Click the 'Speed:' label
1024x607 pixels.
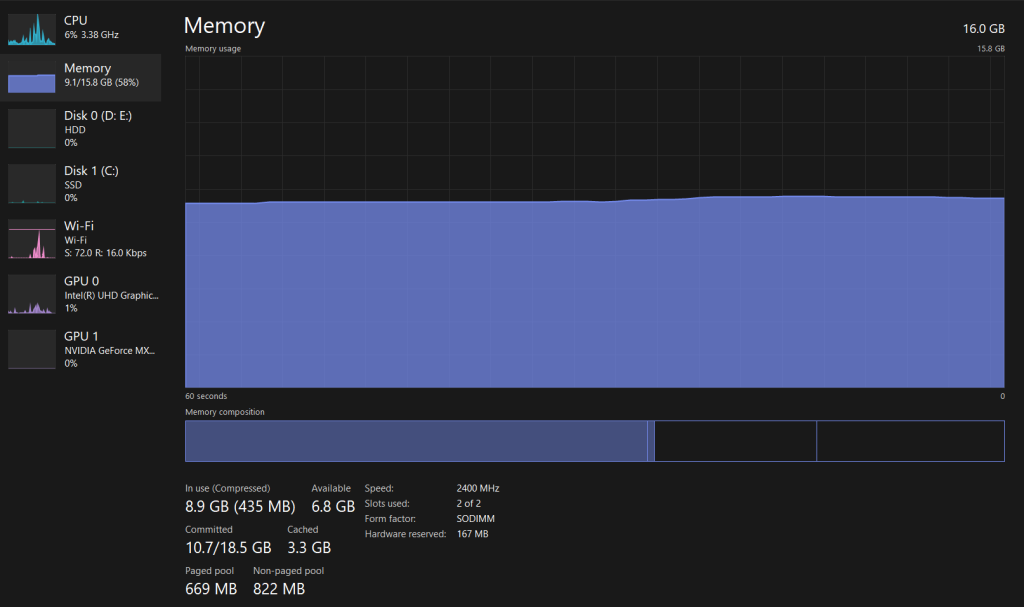(379, 488)
